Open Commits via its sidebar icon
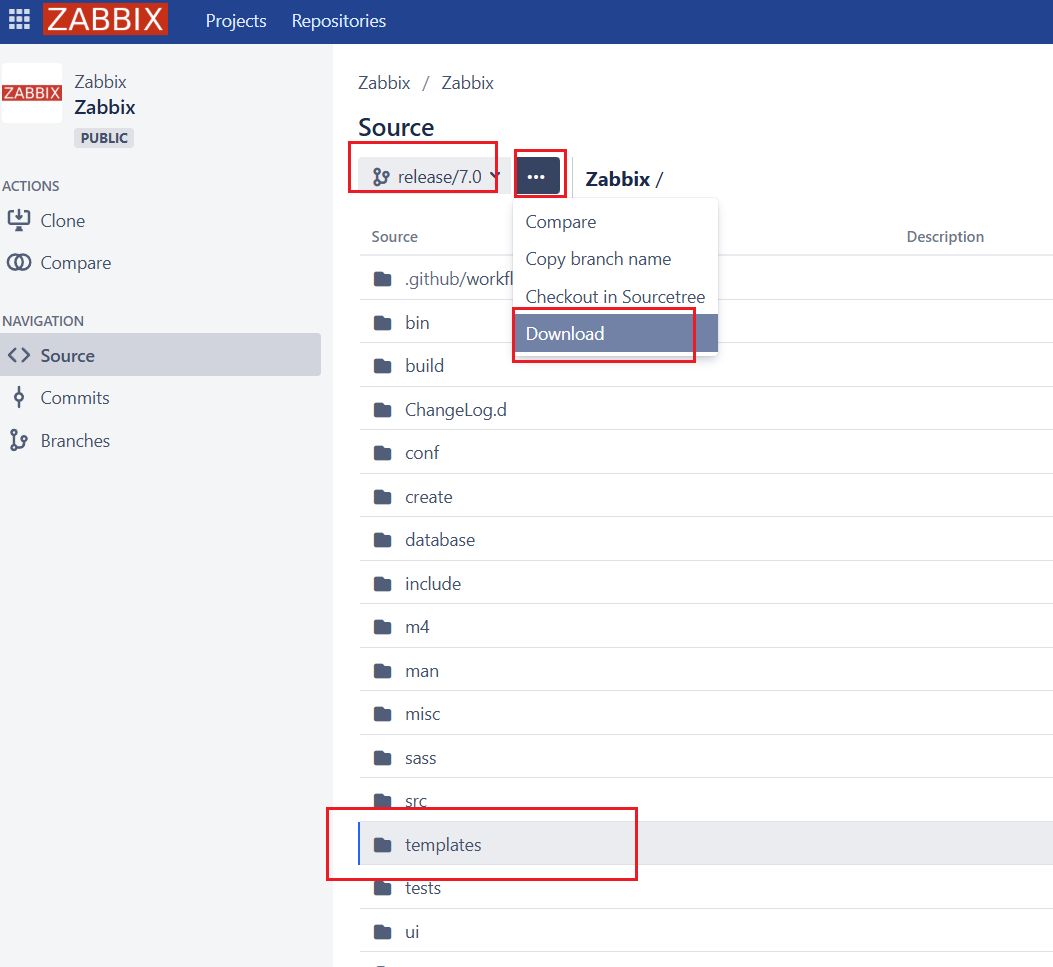 pos(19,398)
